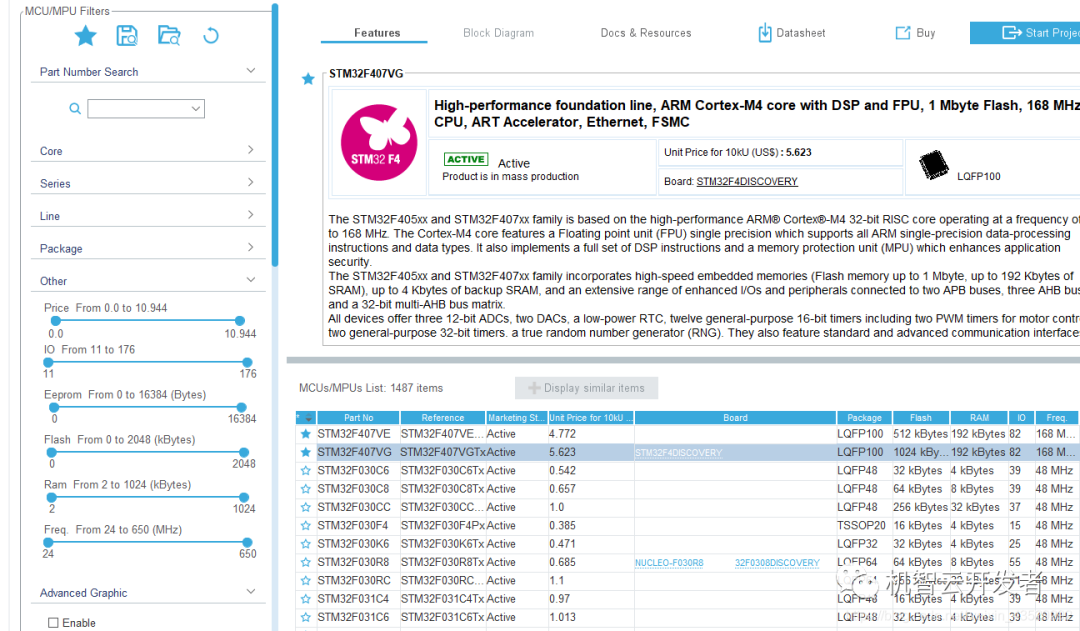This screenshot has width=1080, height=631.
Task: Enable the Advanced Graphic checkbox
Action: [x=53, y=623]
